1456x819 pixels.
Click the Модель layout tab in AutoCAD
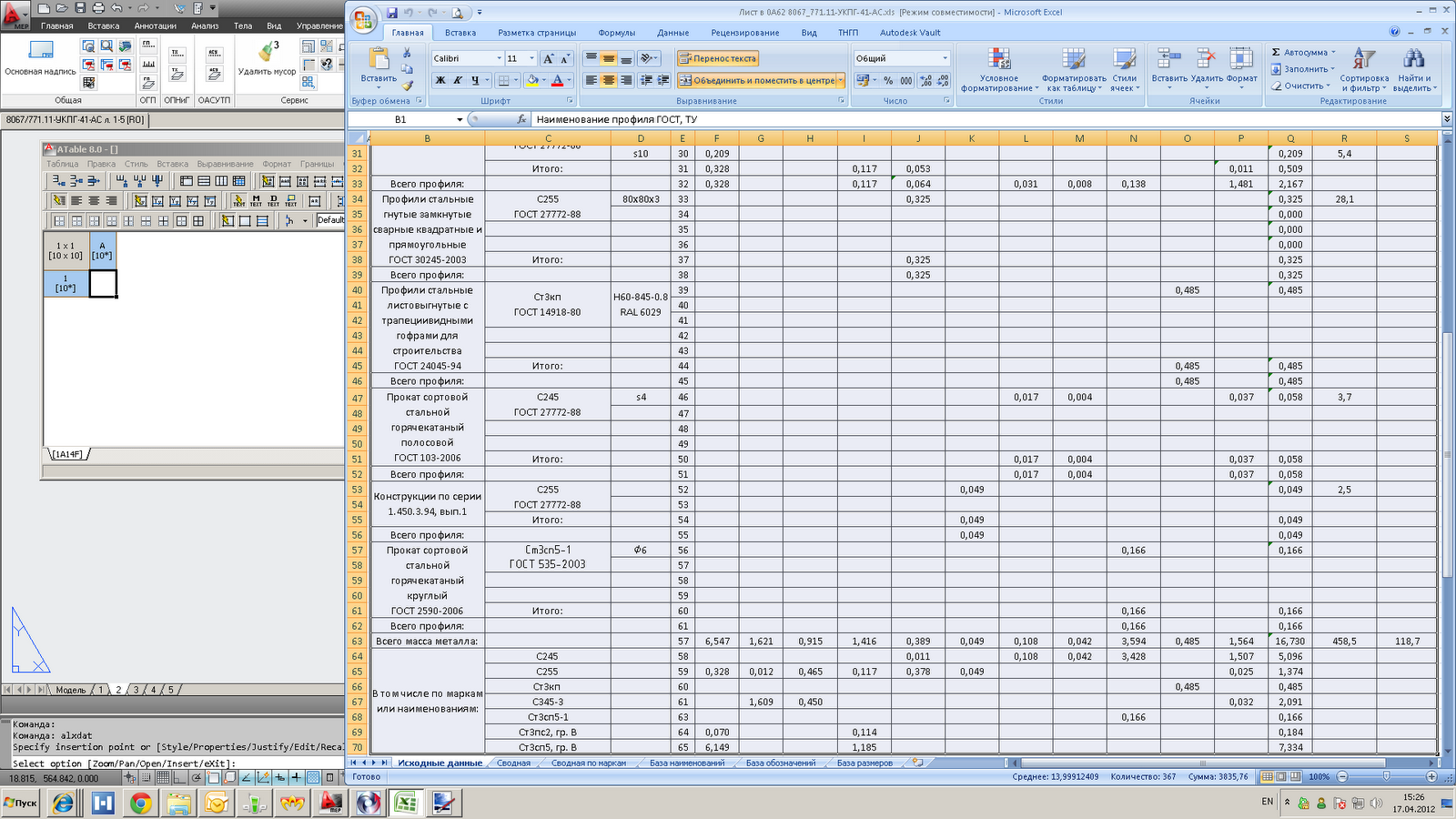pyautogui.click(x=71, y=690)
